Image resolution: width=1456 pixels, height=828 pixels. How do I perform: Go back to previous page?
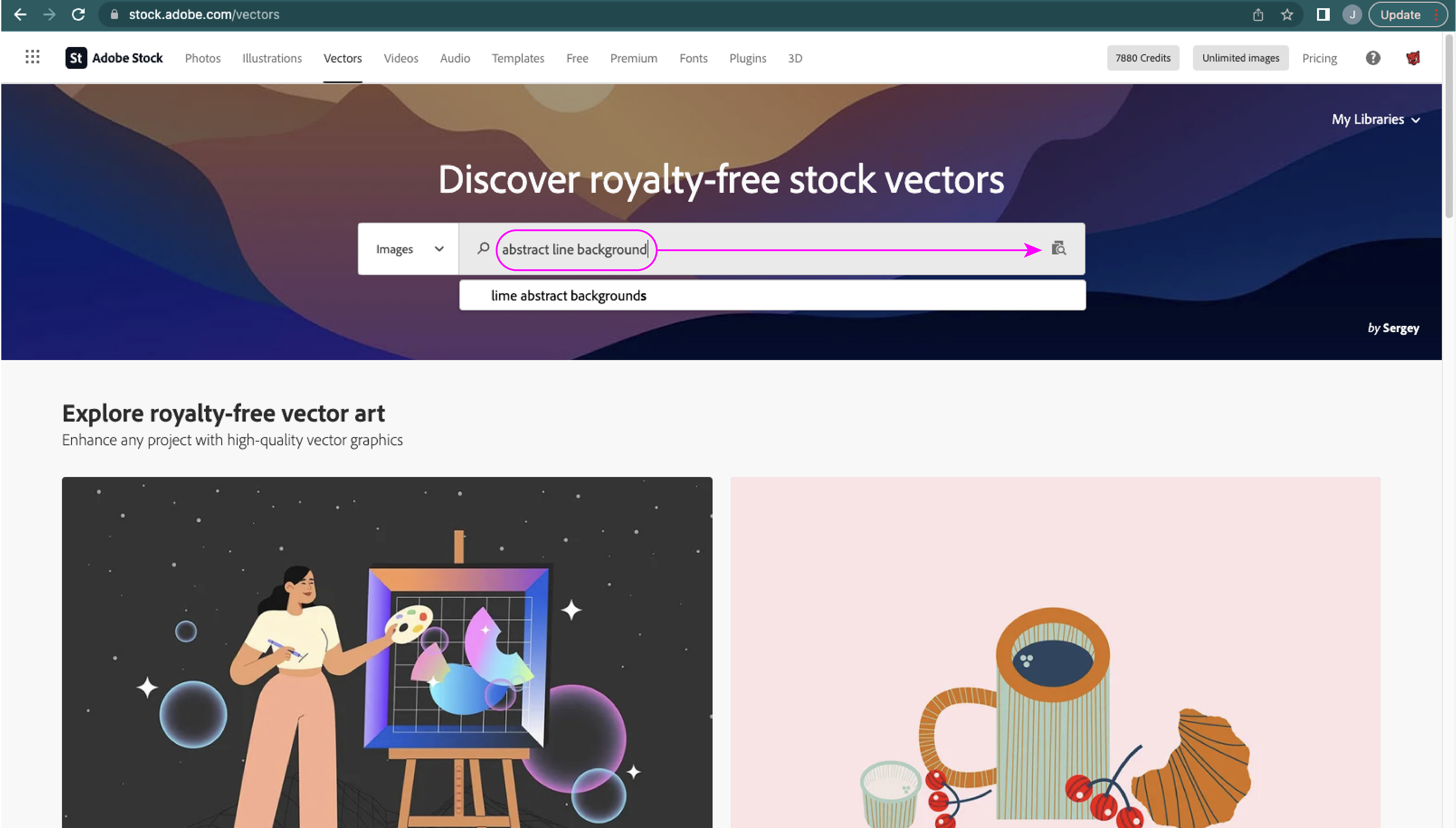(x=20, y=15)
